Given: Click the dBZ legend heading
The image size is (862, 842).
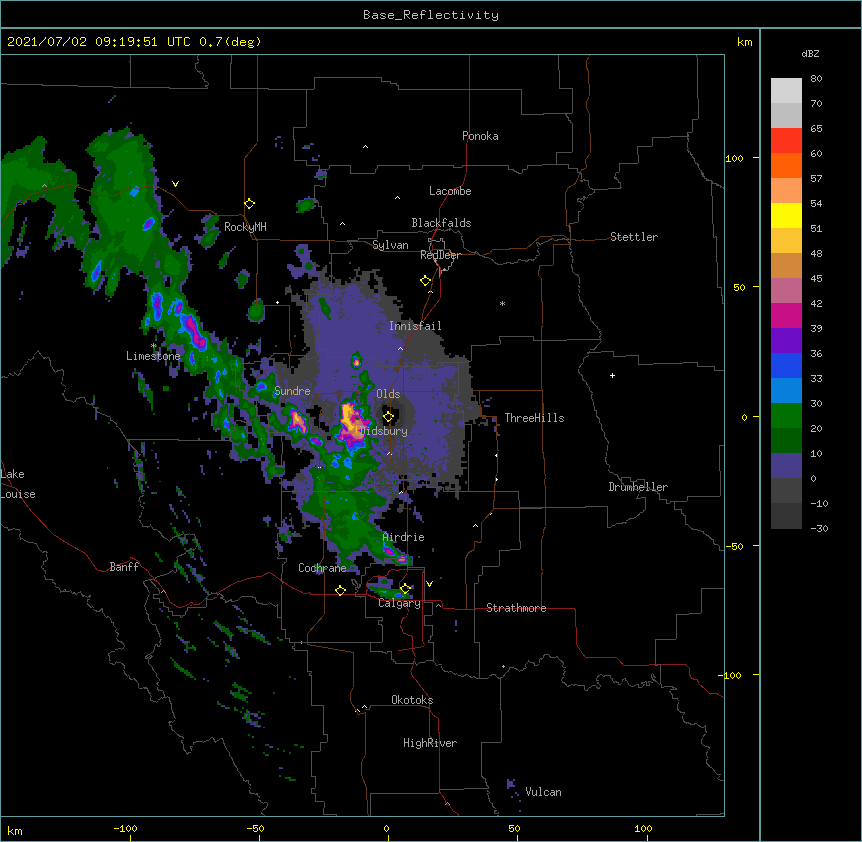Looking at the screenshot, I should [810, 53].
